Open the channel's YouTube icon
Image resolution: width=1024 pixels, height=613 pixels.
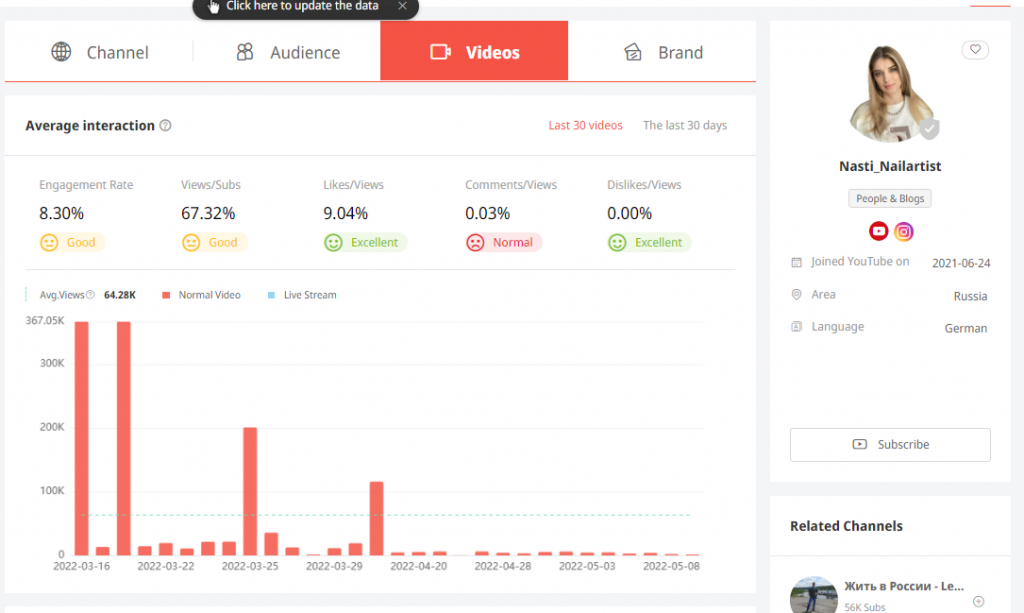[878, 231]
